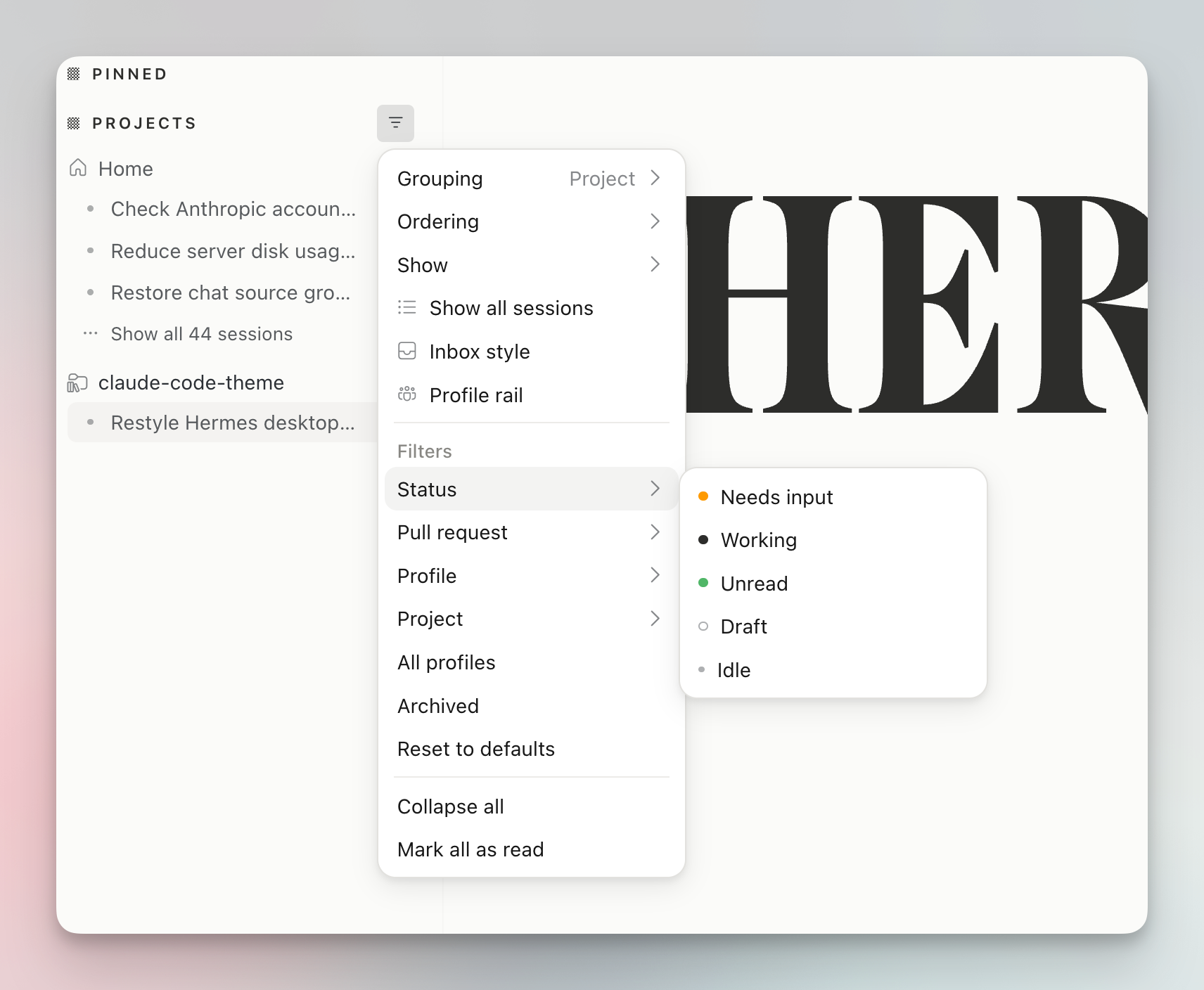1204x990 pixels.
Task: Click the claude-code-theme folder icon
Action: (x=77, y=382)
